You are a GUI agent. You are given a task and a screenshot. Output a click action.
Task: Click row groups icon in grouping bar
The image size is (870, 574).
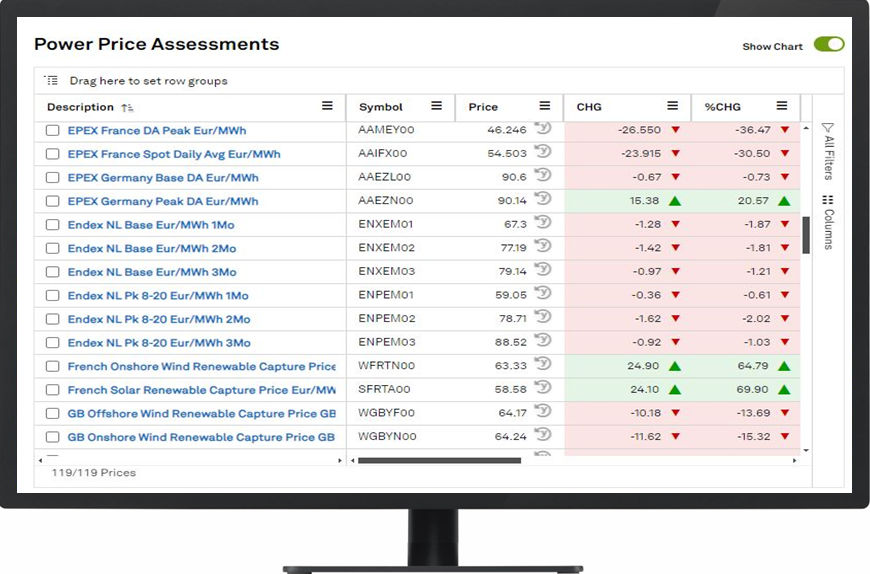(x=52, y=81)
